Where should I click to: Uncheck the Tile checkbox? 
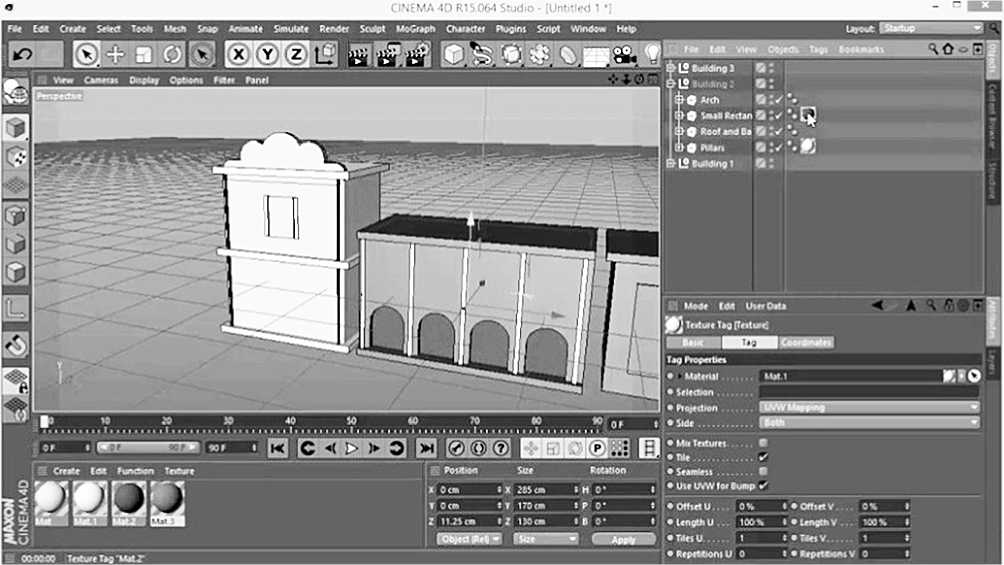[764, 457]
